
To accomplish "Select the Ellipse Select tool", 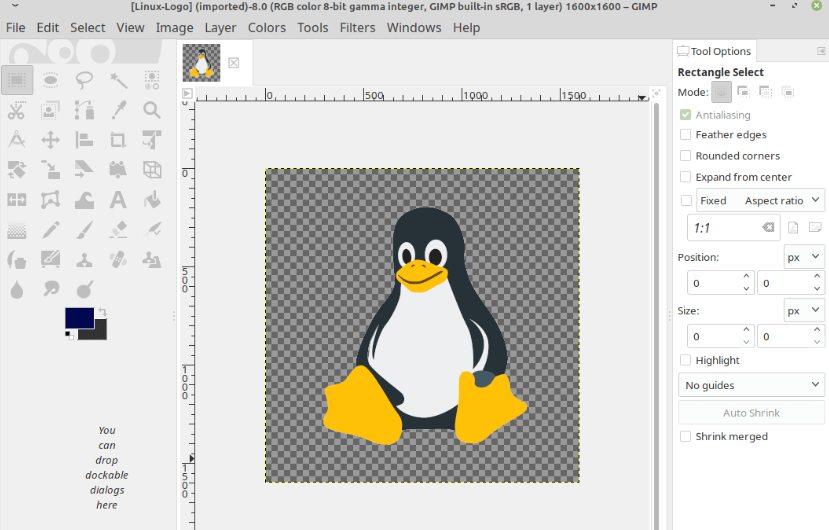I will (51, 80).
